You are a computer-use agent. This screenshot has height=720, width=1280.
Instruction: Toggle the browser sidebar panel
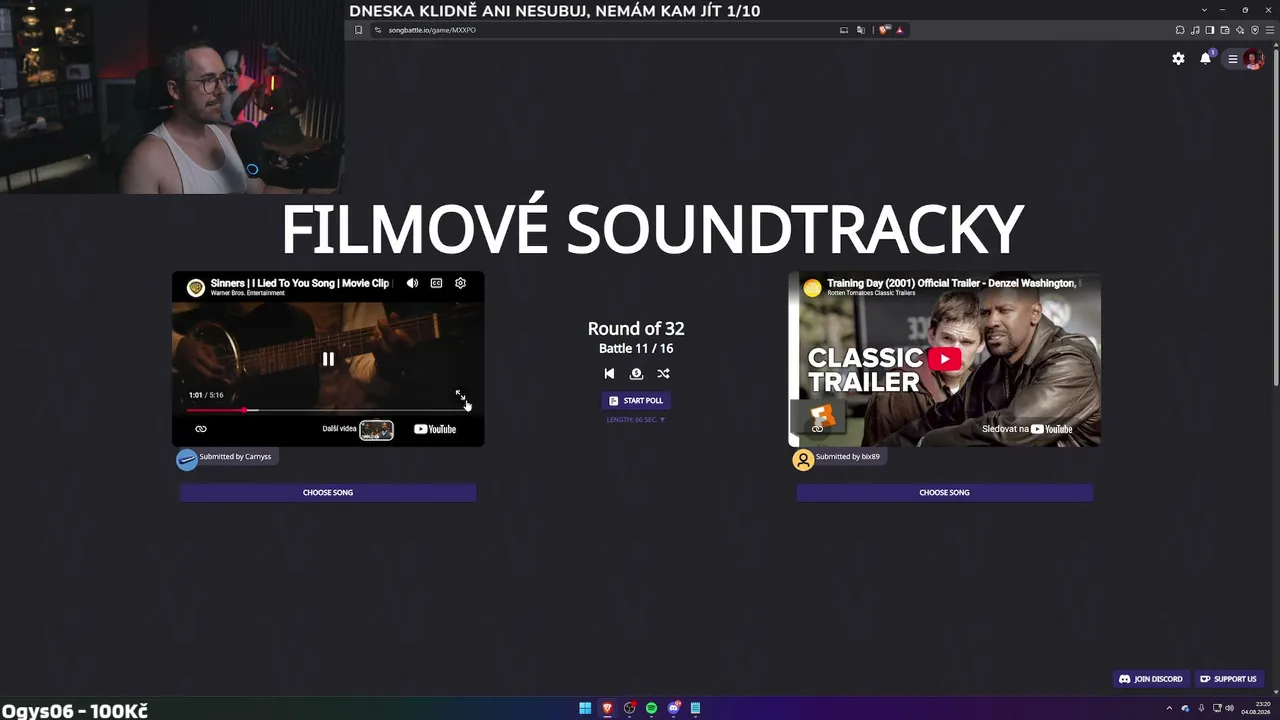click(x=1210, y=30)
